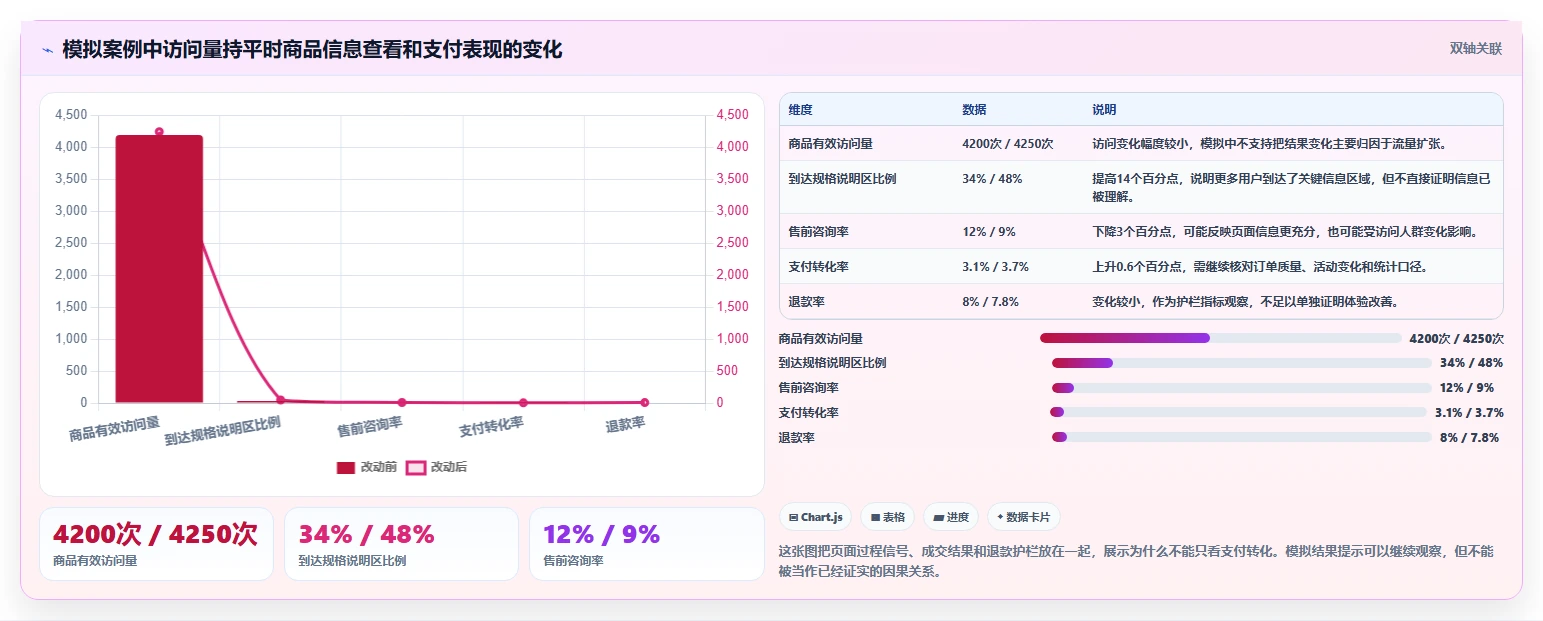Click the 售前咨询率 x-axis label
1543x621 pixels.
point(369,427)
